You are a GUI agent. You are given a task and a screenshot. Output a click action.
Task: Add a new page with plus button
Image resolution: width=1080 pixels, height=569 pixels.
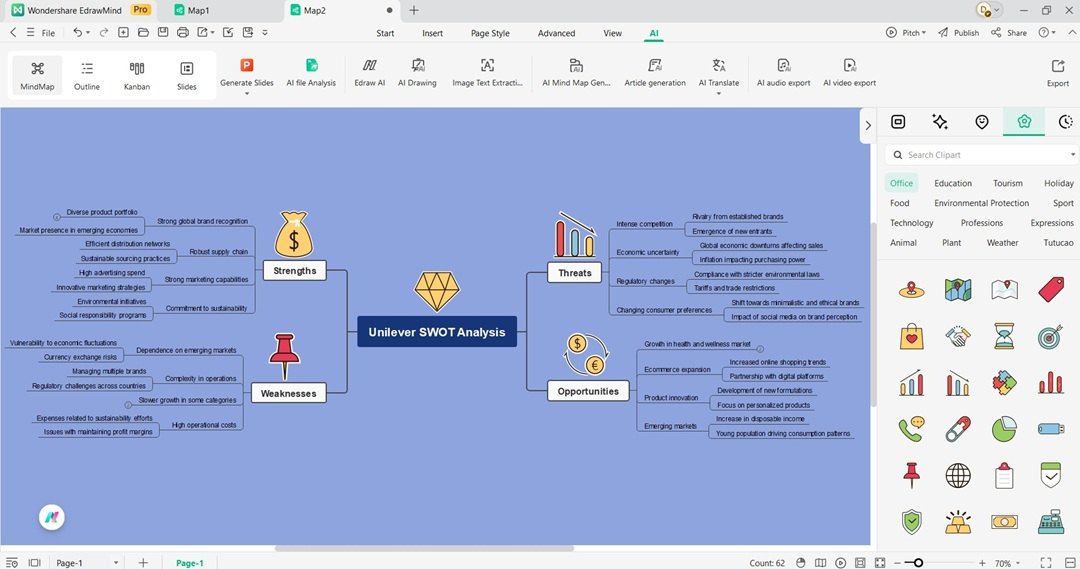pyautogui.click(x=143, y=563)
